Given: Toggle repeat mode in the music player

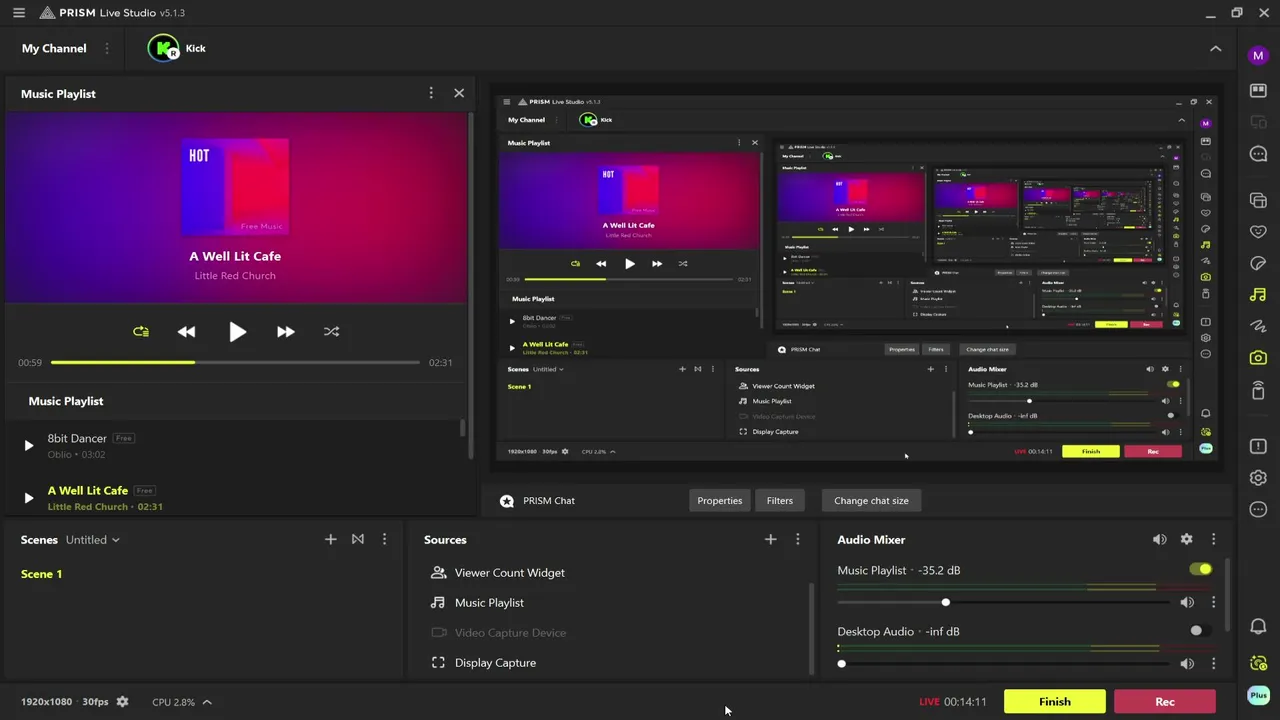Looking at the screenshot, I should tap(141, 331).
